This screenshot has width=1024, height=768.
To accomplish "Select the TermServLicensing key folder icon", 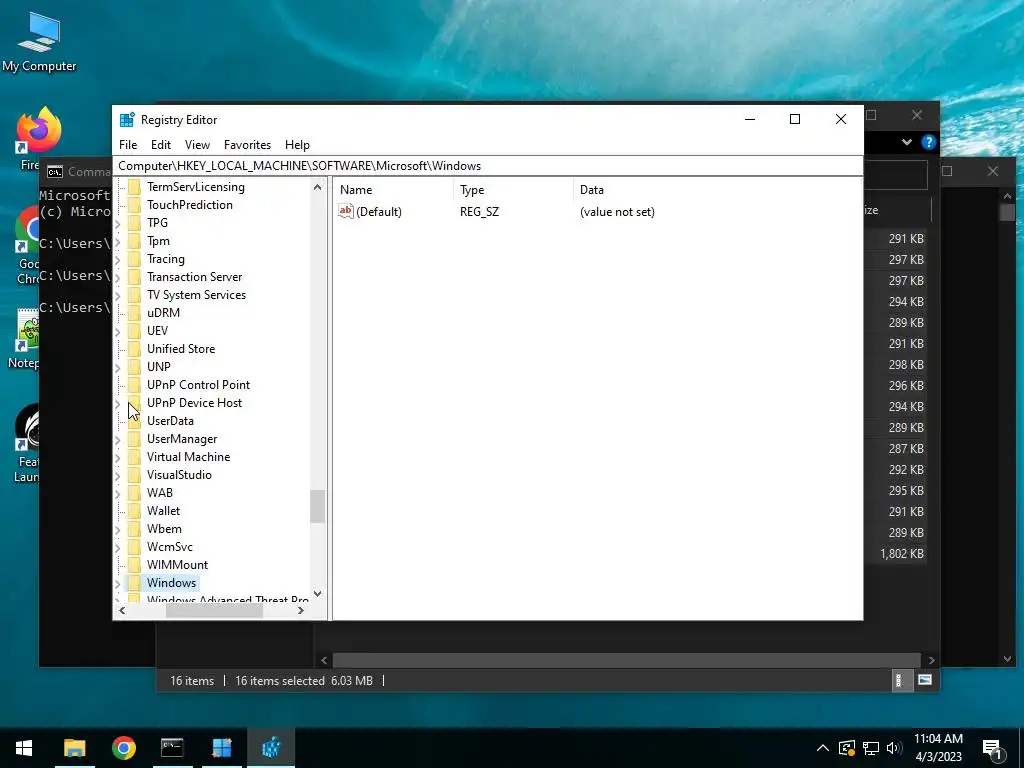I will (134, 187).
